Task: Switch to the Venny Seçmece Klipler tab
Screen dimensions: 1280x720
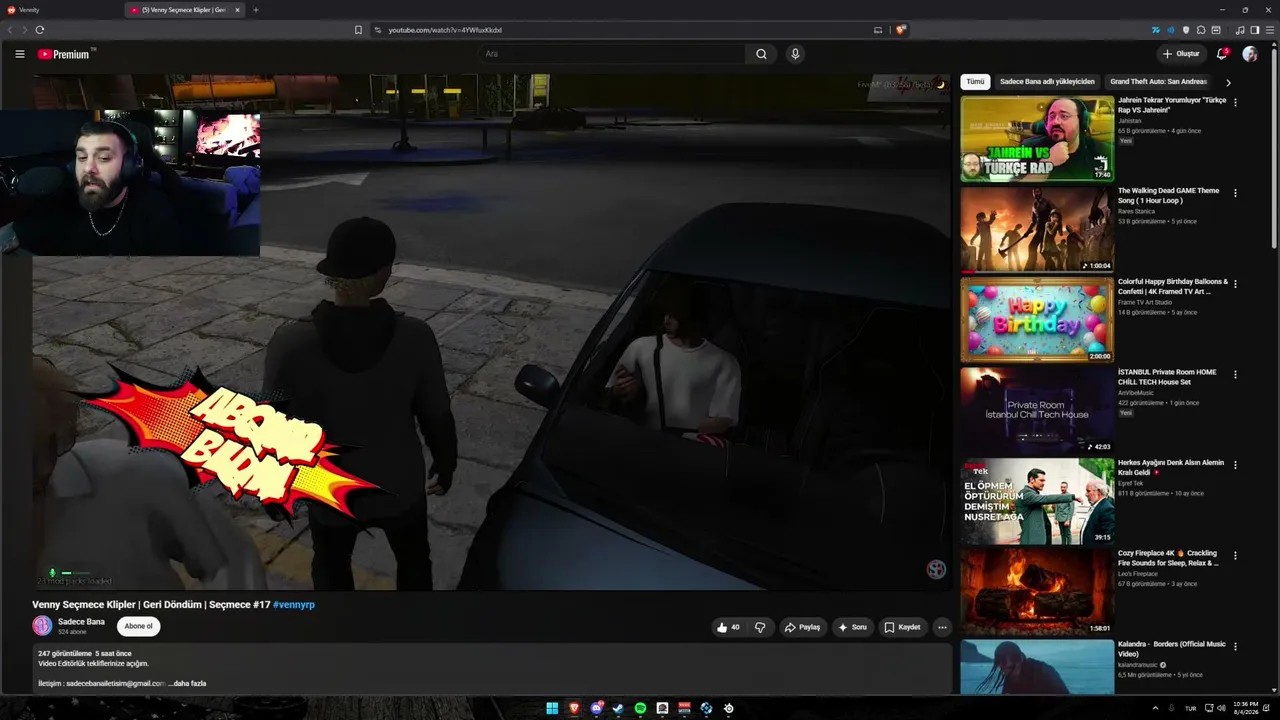Action: point(180,10)
